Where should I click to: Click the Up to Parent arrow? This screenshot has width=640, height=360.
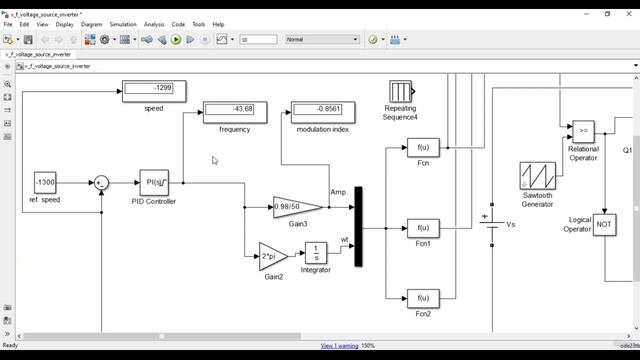[x=73, y=40]
